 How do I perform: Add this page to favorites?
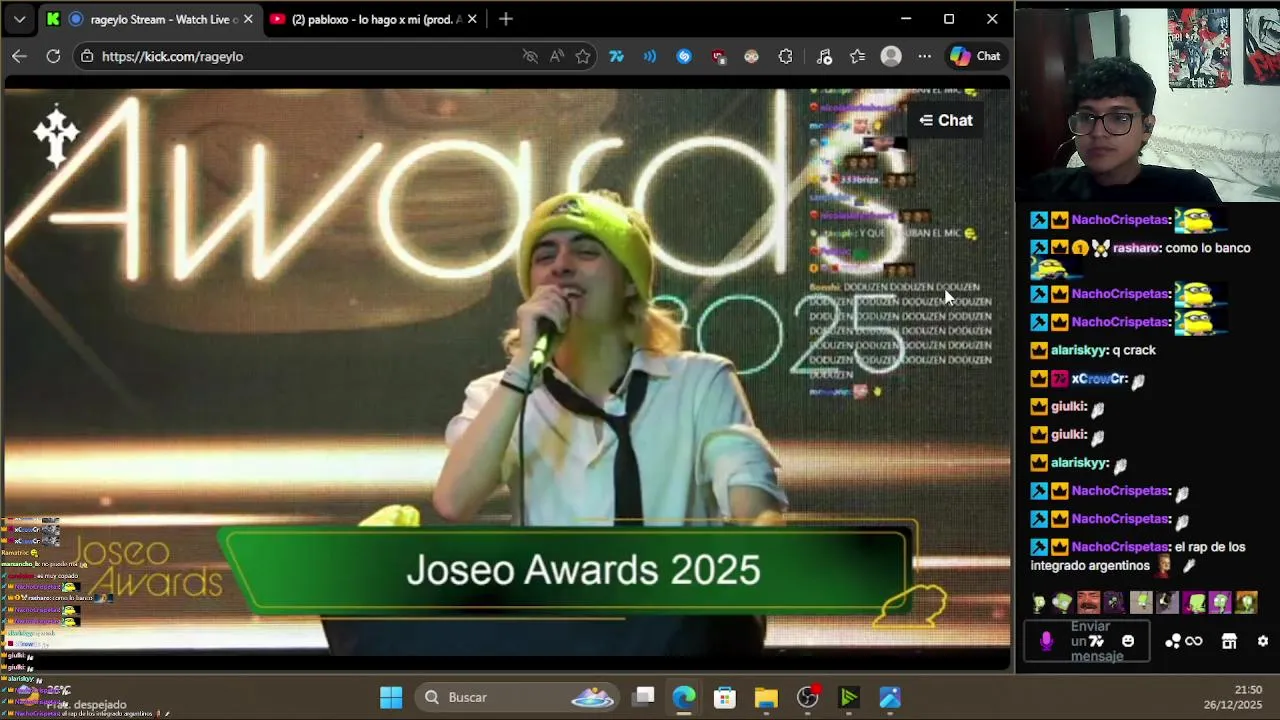pyautogui.click(x=583, y=56)
